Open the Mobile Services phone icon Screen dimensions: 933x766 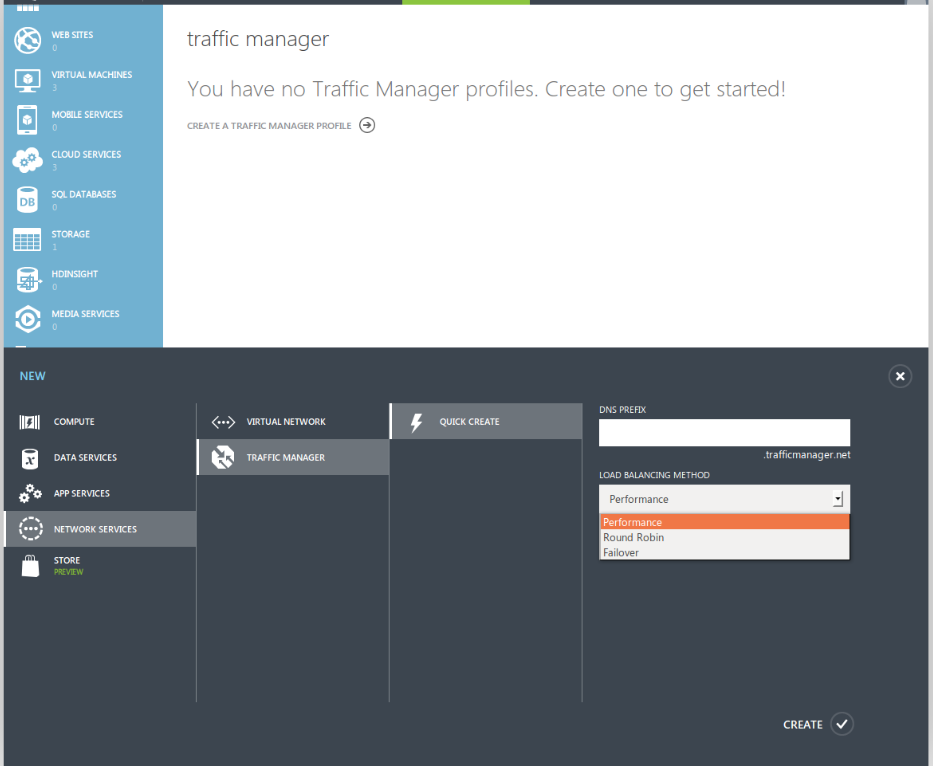click(x=27, y=120)
